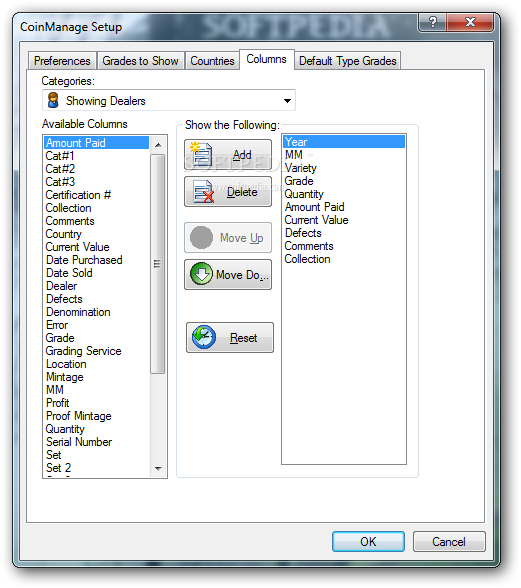This screenshot has height=588, width=521.
Task: Select Quantity in Show the Following list
Action: point(344,194)
